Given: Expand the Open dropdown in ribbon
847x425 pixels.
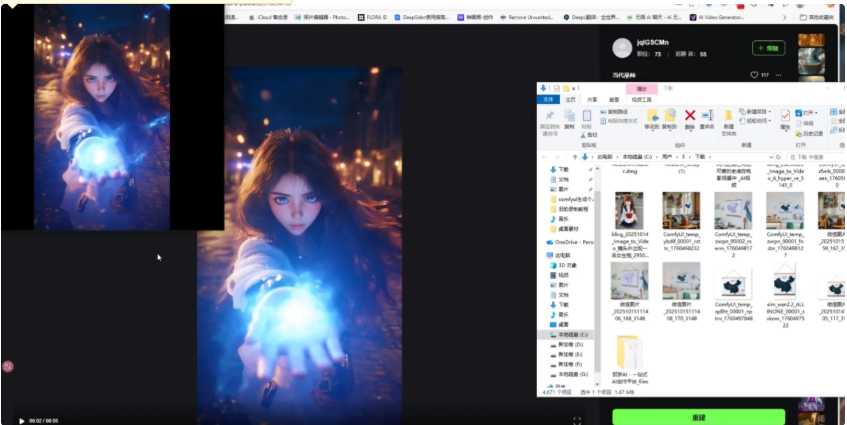Looking at the screenshot, I should [x=810, y=113].
